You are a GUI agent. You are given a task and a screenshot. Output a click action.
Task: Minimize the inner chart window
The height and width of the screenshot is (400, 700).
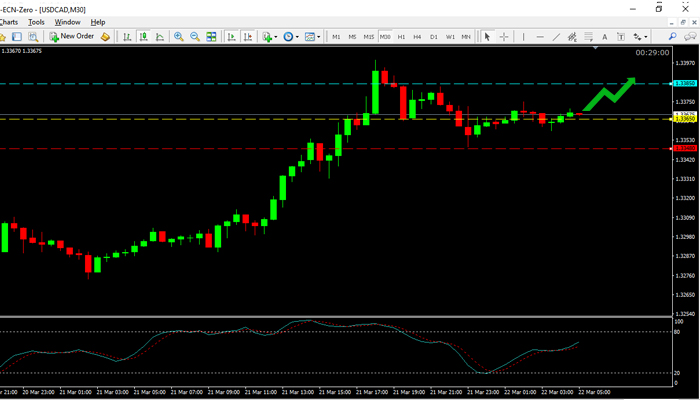[x=672, y=22]
